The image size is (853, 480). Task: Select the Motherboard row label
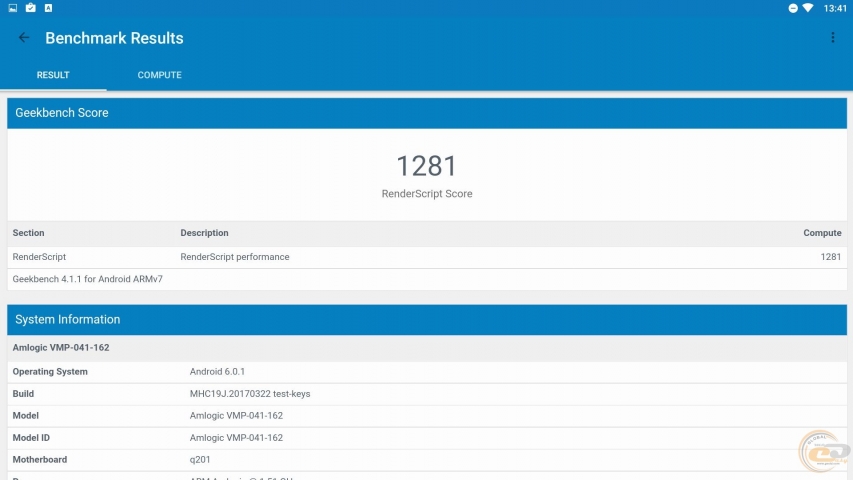[x=40, y=460]
